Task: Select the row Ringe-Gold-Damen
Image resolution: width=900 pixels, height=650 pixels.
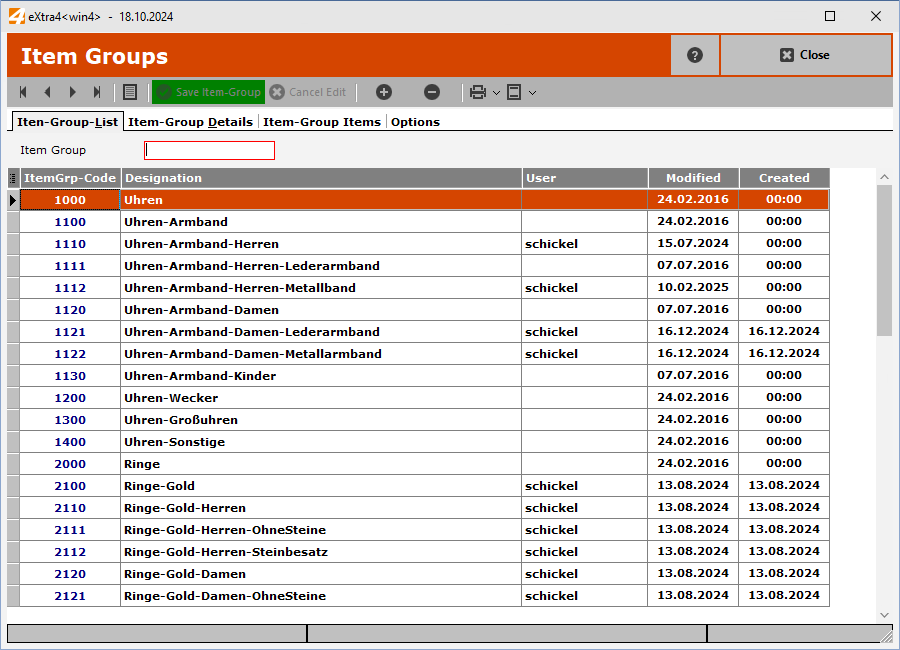Action: 184,574
